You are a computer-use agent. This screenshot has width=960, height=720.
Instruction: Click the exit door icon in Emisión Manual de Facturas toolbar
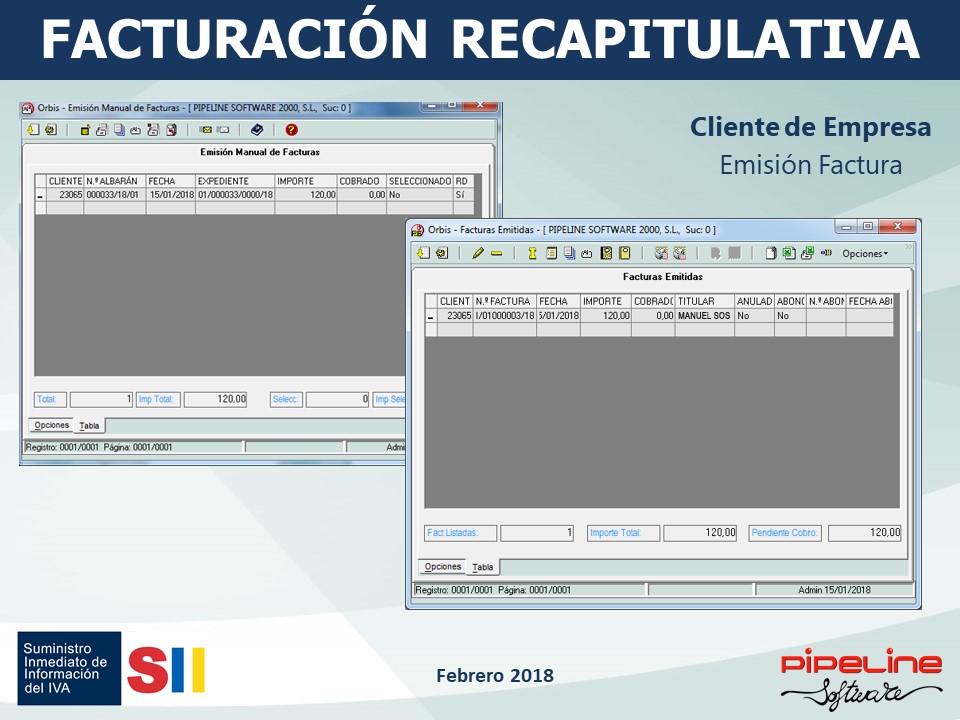[33, 130]
